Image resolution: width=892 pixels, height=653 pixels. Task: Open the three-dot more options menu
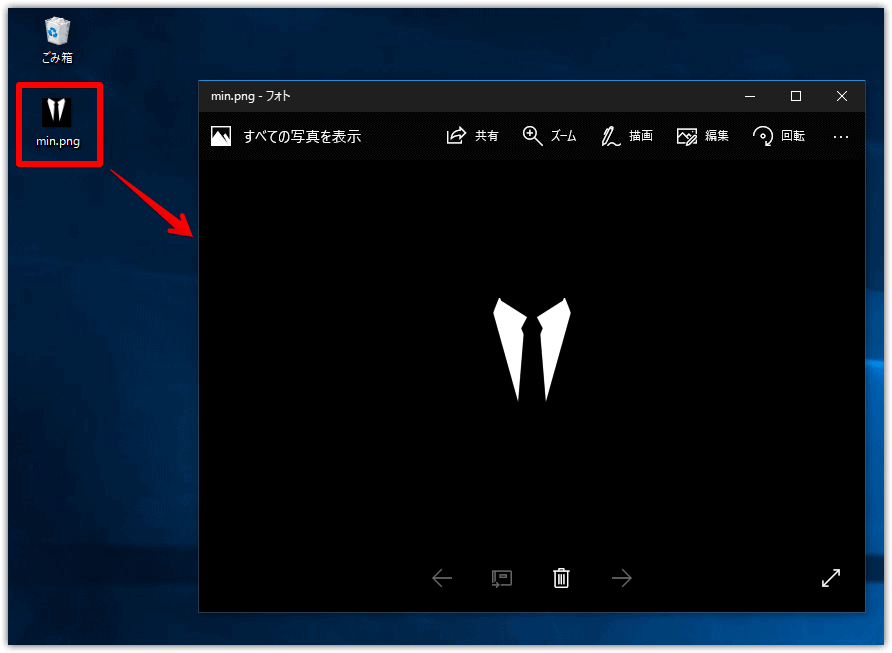pos(840,136)
